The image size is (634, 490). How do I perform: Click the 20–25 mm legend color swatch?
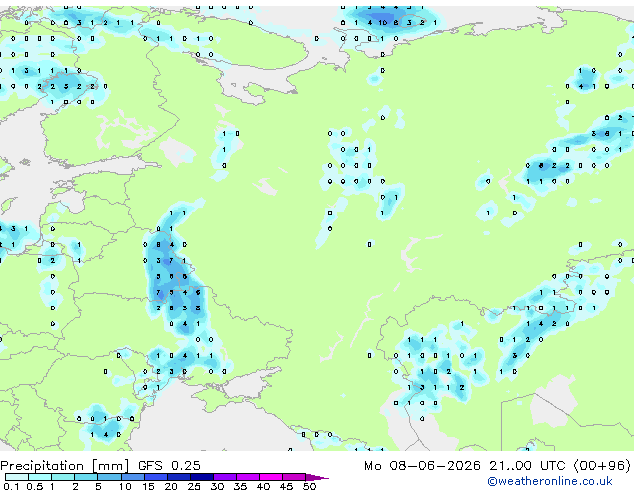tap(178, 477)
